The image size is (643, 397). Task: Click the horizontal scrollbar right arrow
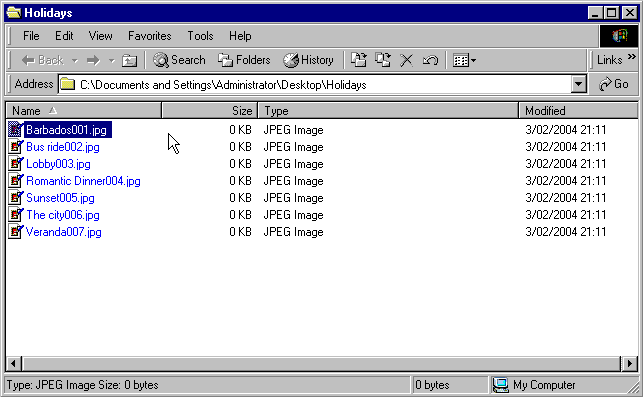(629, 363)
